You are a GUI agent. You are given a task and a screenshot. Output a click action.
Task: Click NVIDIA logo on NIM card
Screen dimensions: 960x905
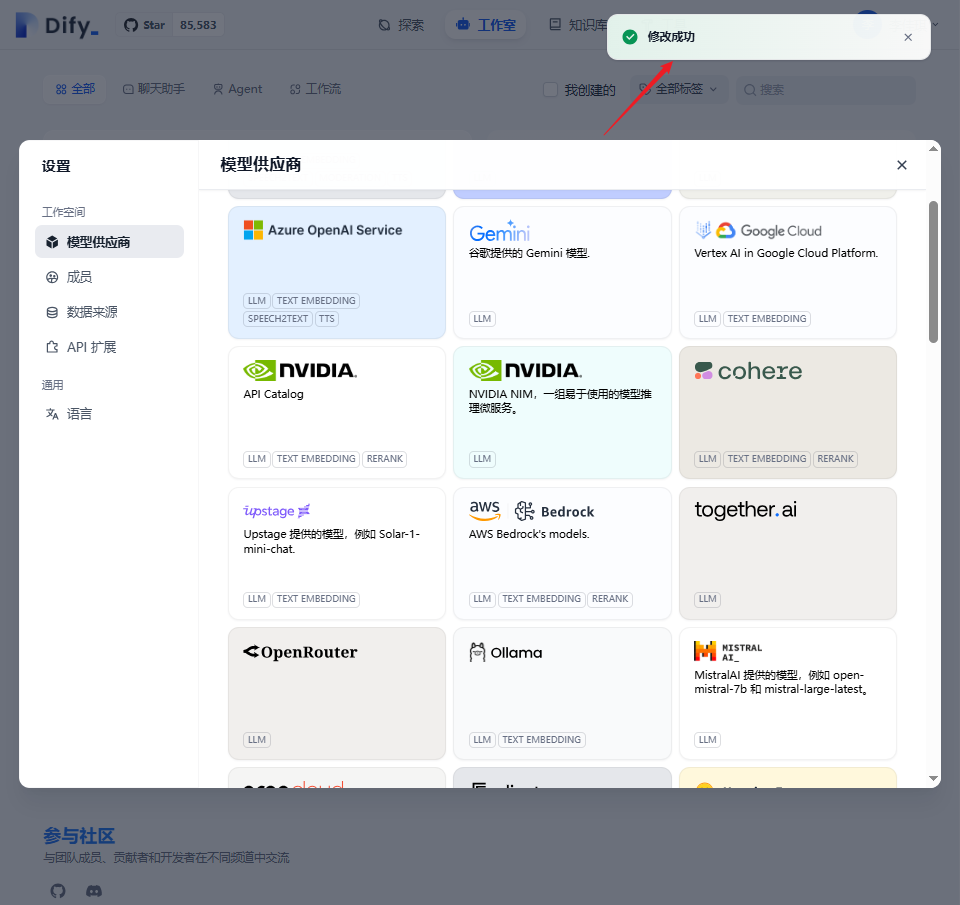coord(525,370)
